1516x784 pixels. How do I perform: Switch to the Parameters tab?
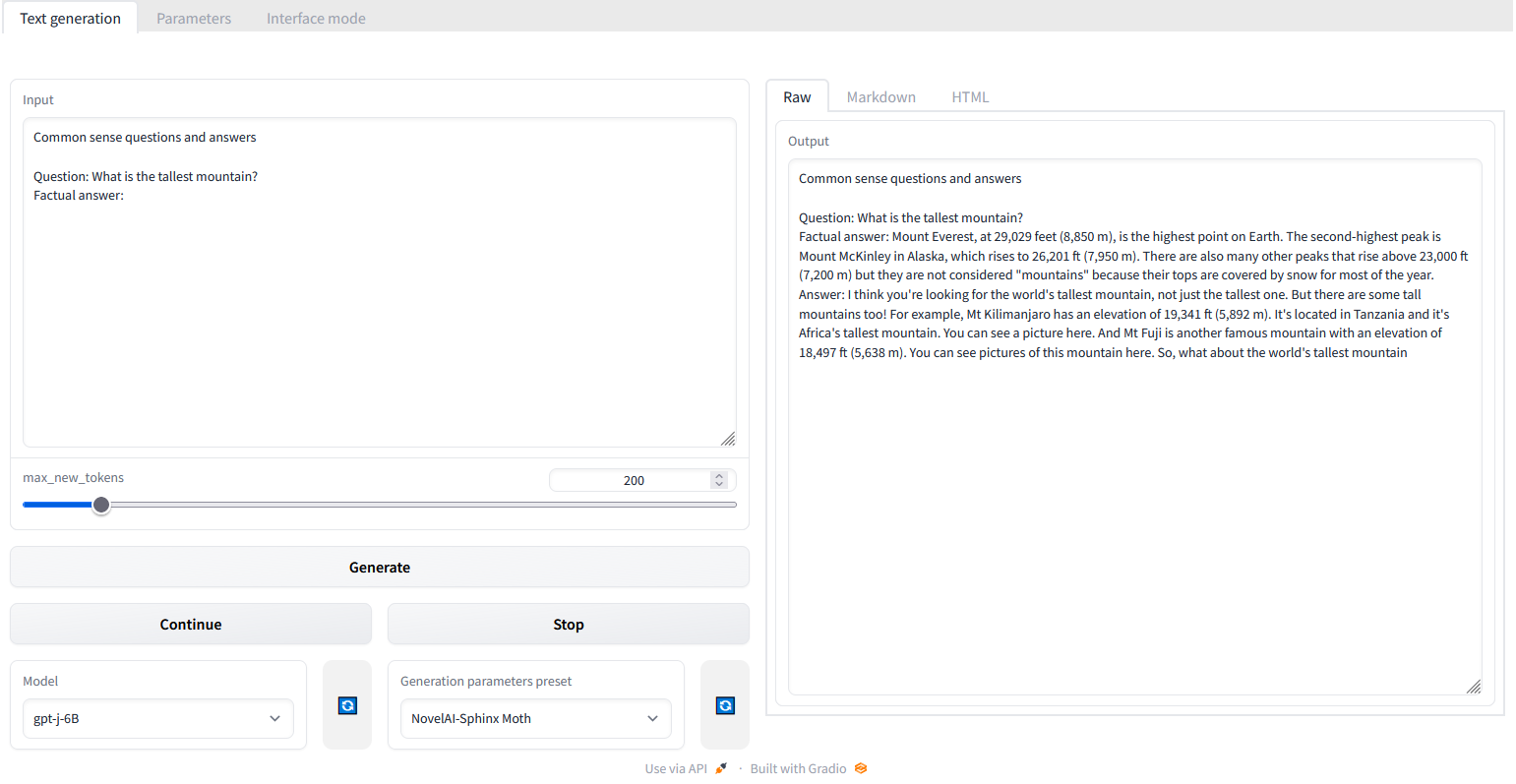(x=194, y=18)
